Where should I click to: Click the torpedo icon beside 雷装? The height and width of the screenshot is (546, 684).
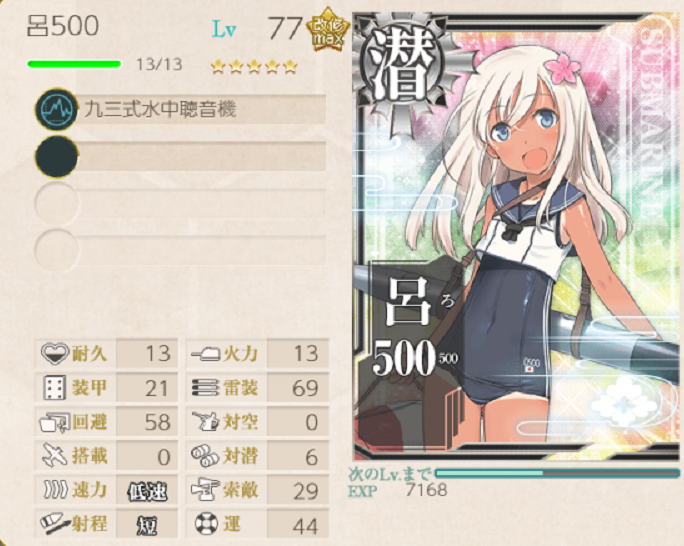pos(205,387)
